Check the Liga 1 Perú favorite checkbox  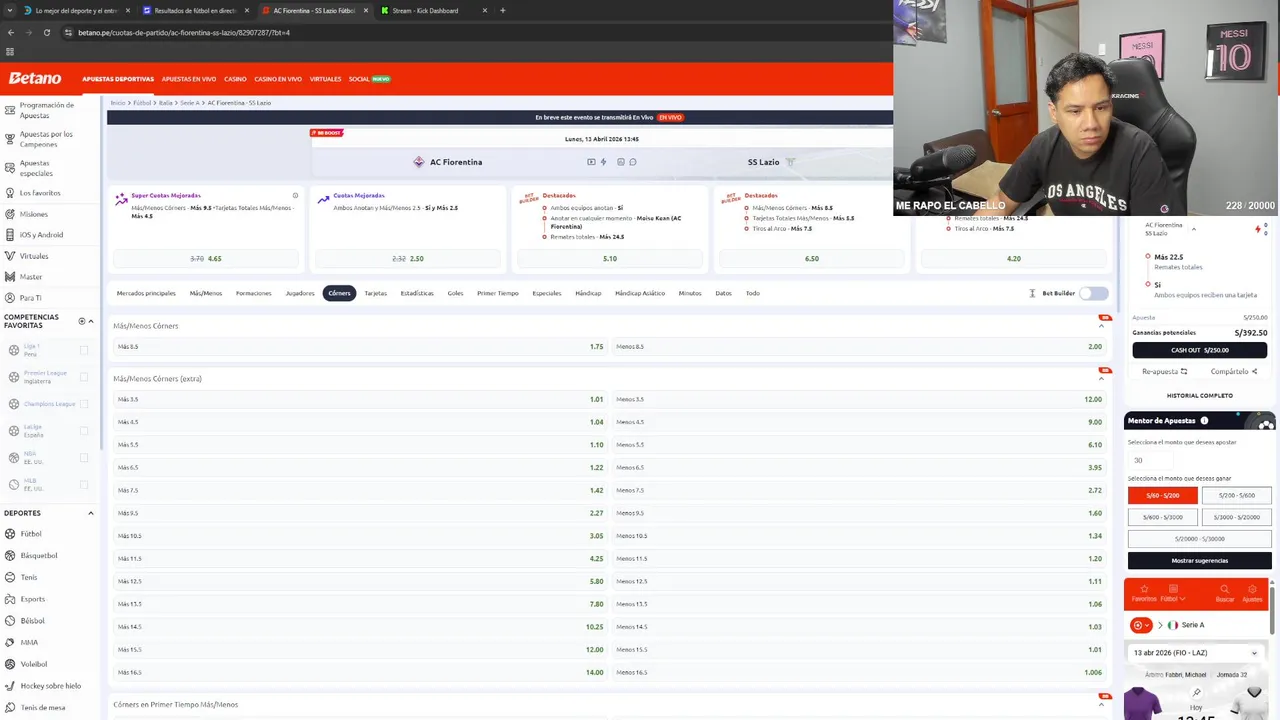[84, 350]
